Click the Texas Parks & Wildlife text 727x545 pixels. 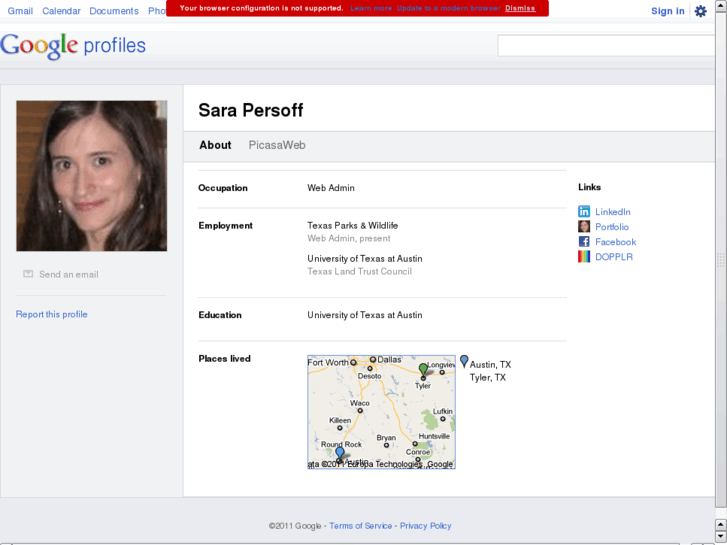pos(352,225)
